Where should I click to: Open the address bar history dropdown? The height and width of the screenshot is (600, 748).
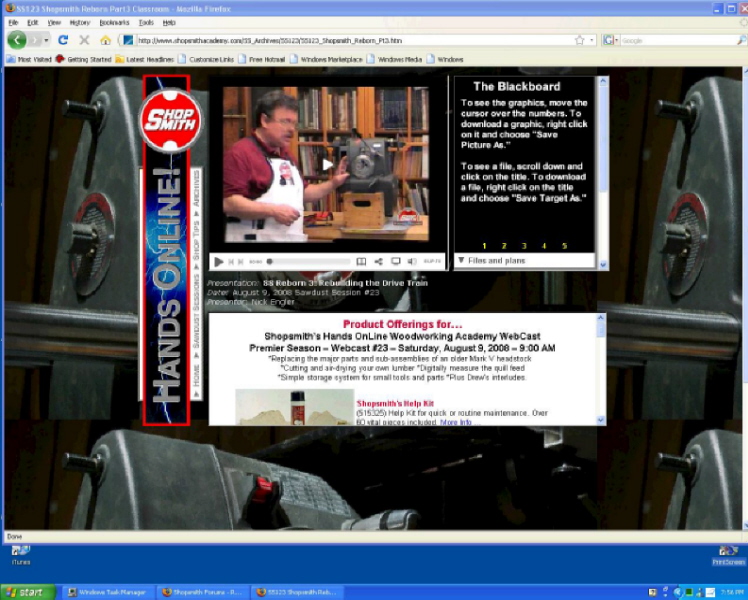pyautogui.click(x=592, y=41)
